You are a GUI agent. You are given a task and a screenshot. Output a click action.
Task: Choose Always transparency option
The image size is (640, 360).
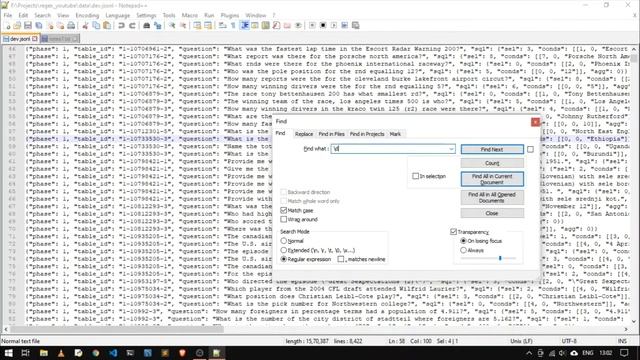click(x=463, y=250)
